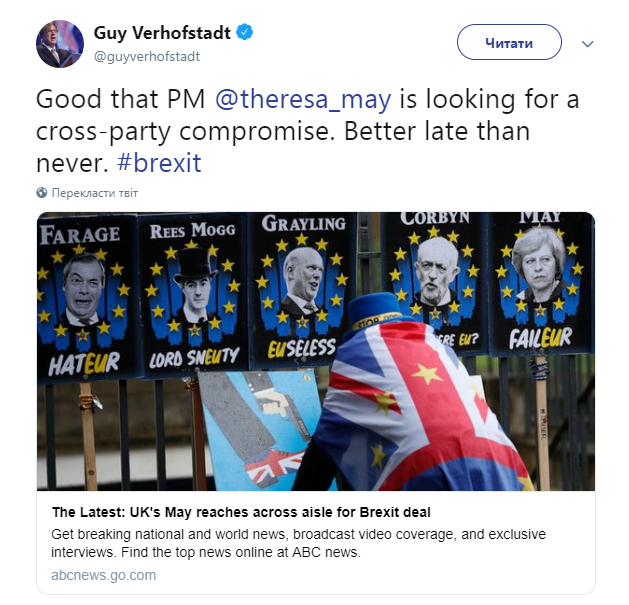Expand the tweet options chevron
The width and height of the screenshot is (629, 605).
click(x=588, y=44)
